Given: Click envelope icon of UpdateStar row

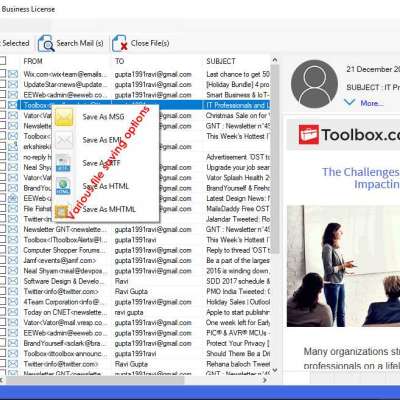Looking at the screenshot, I should [13, 84].
